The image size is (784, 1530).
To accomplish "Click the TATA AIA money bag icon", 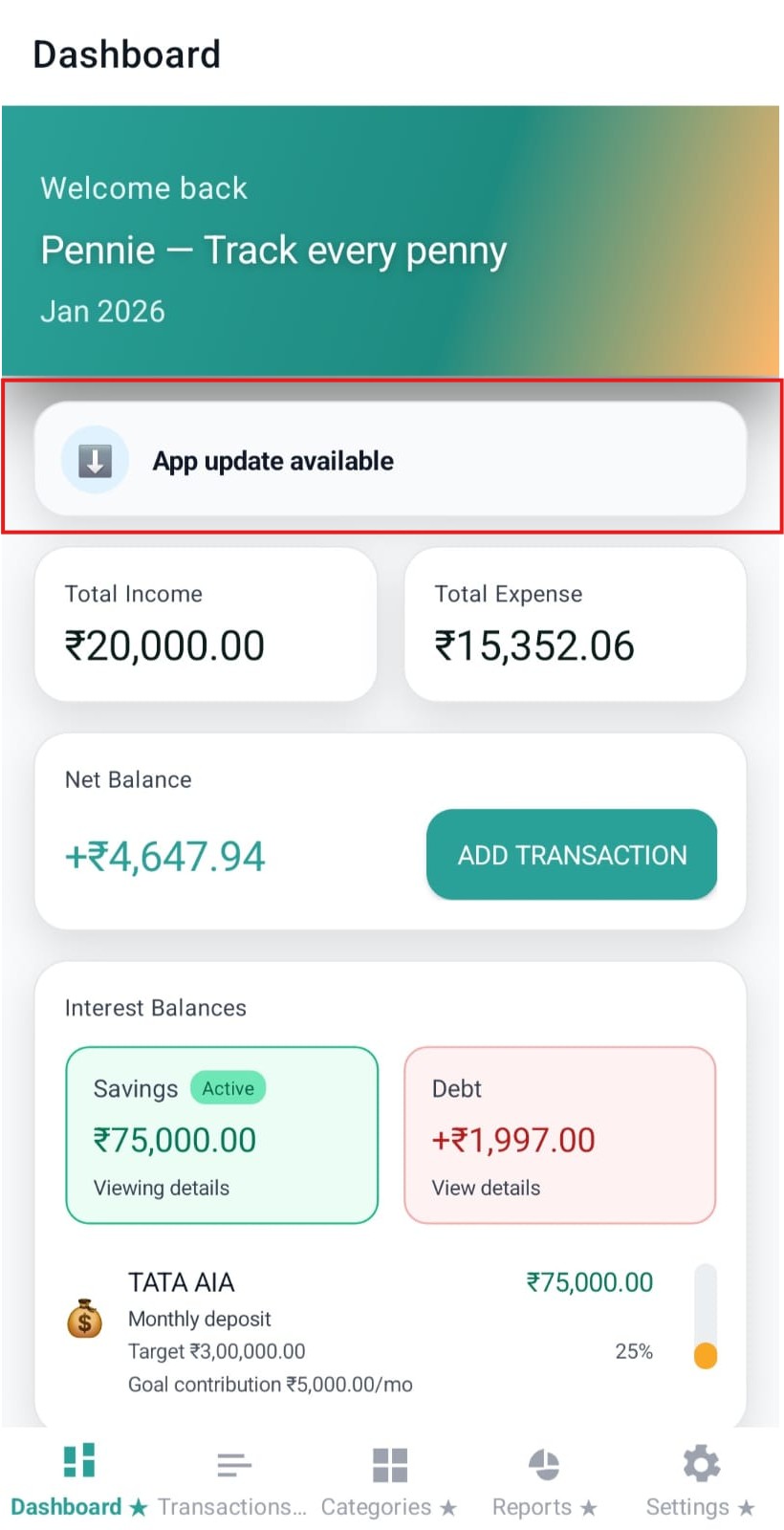I will coord(83,1320).
